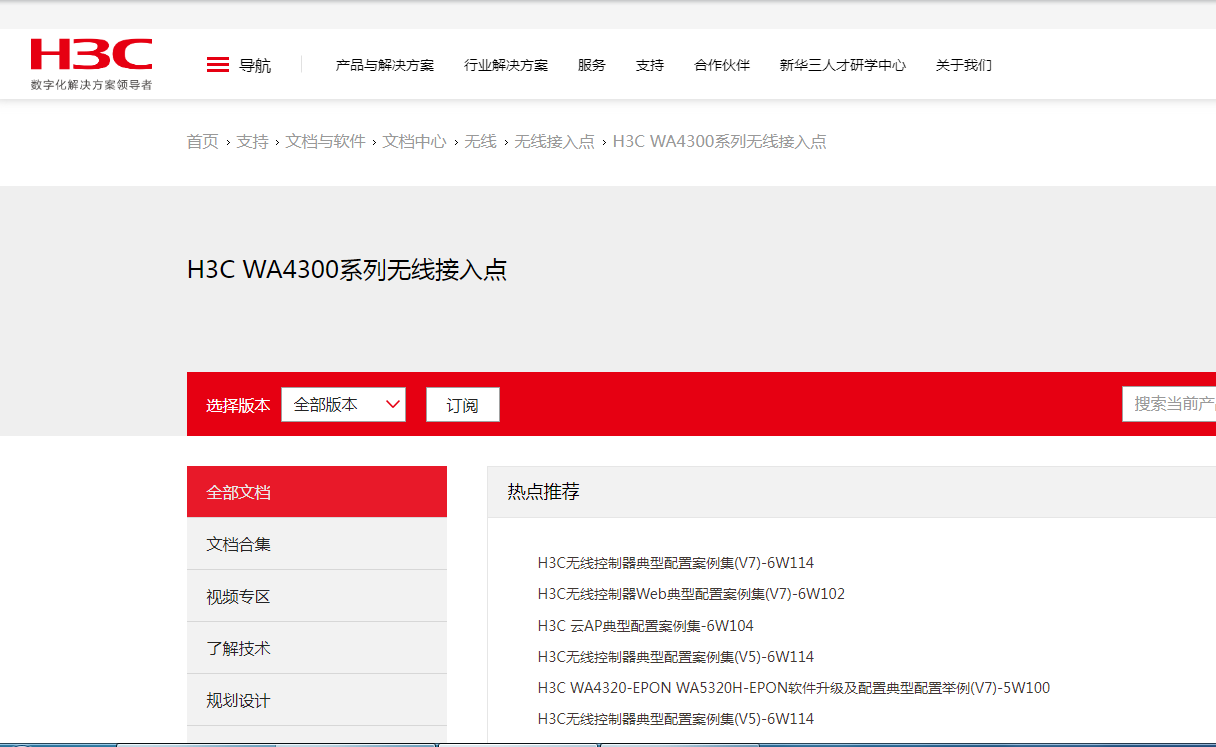This screenshot has height=747, width=1216.
Task: Focus the 搜索当前产品 search field
Action: point(1169,404)
